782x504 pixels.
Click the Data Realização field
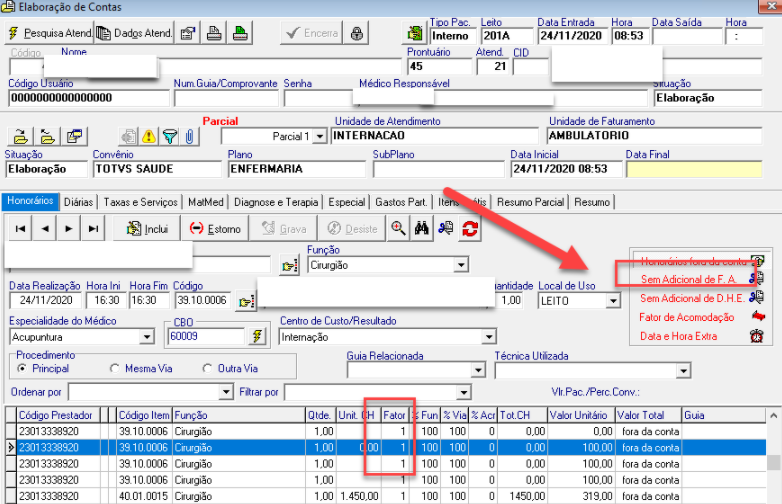click(x=45, y=300)
